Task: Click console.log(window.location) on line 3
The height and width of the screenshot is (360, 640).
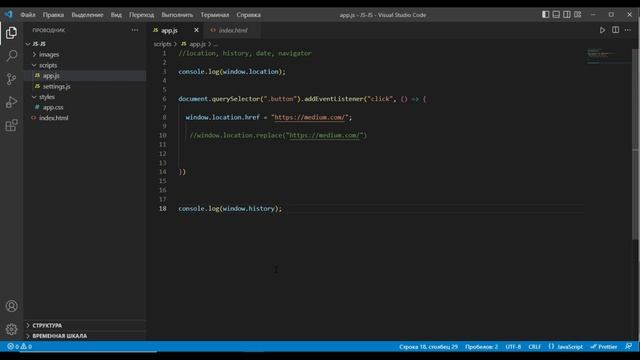Action: click(x=232, y=72)
